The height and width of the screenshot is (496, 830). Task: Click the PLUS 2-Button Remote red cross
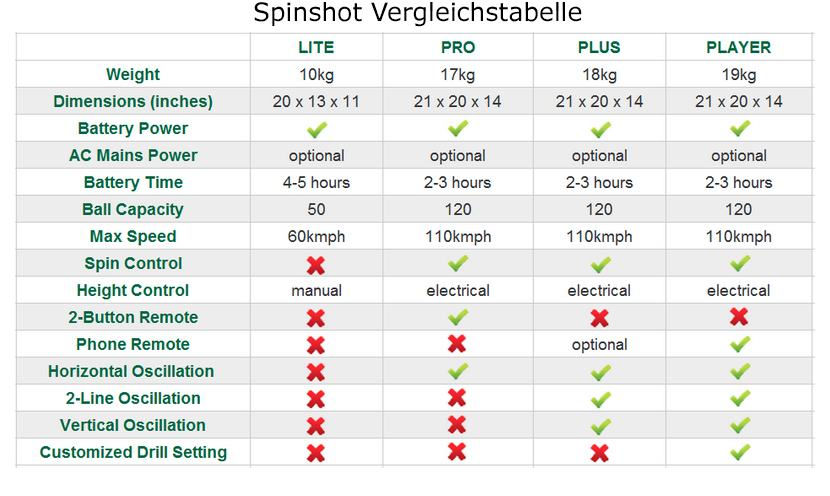(x=599, y=318)
